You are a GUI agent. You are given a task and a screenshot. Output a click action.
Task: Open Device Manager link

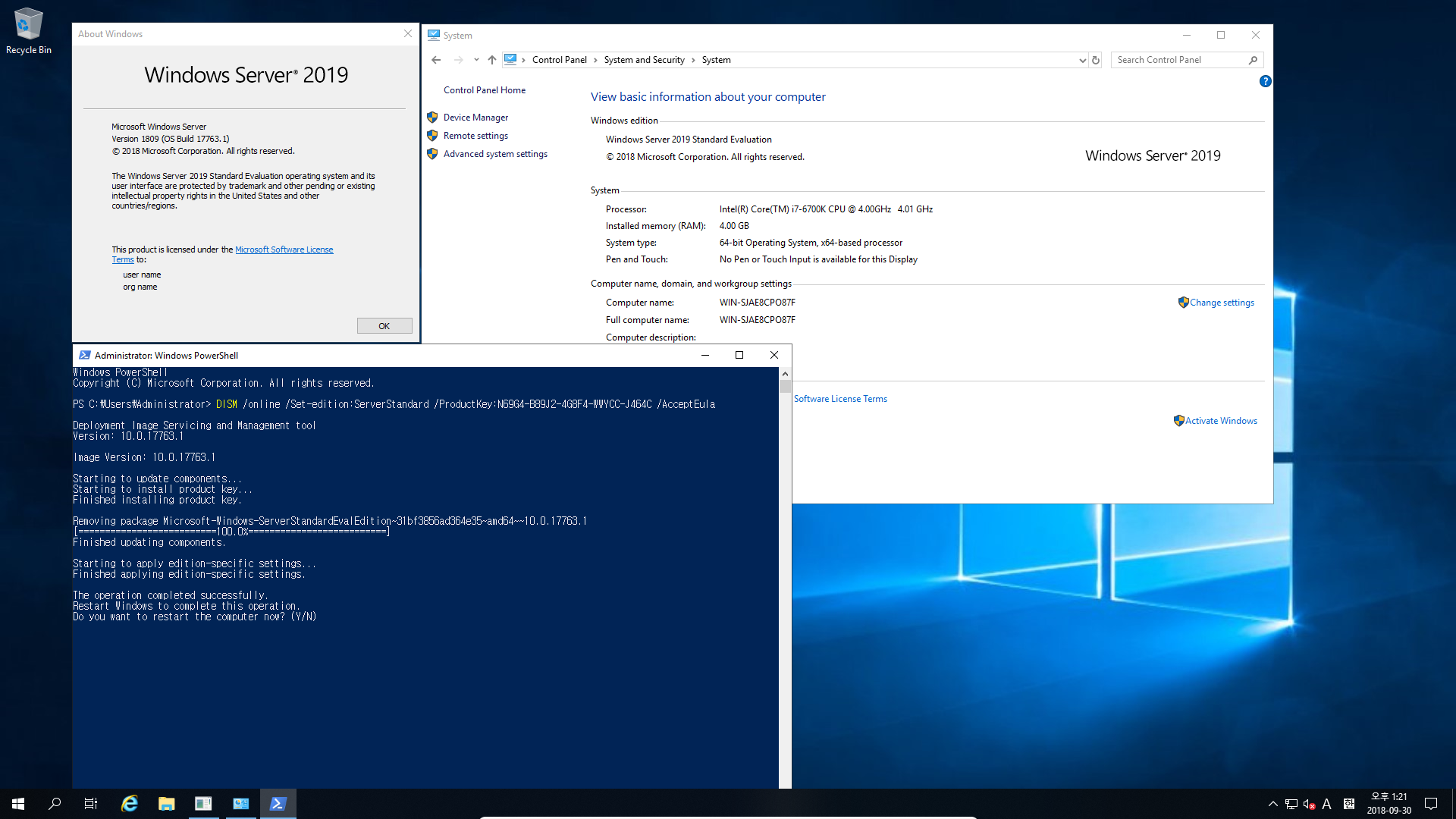(x=475, y=118)
